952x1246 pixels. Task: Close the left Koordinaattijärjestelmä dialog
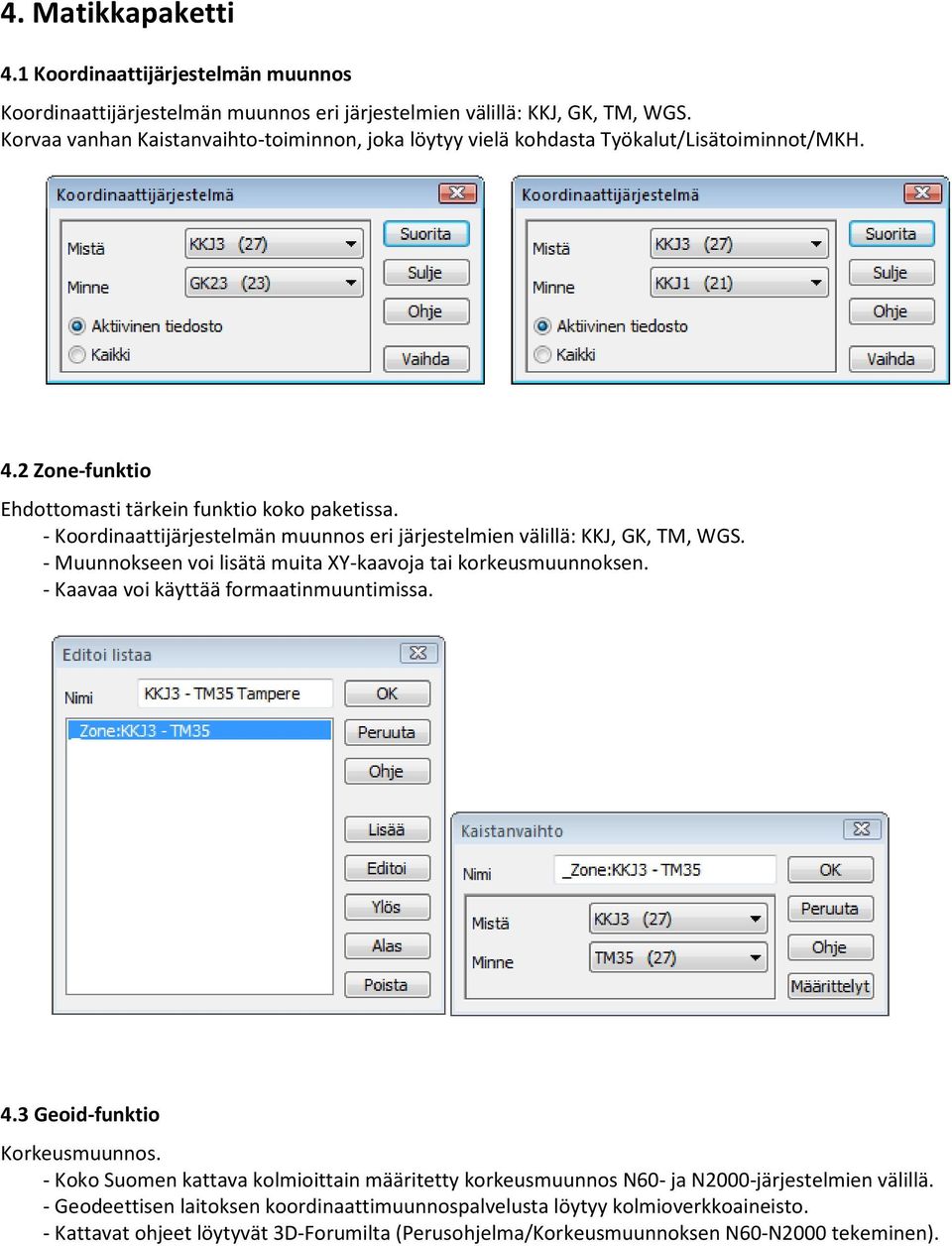(x=457, y=192)
